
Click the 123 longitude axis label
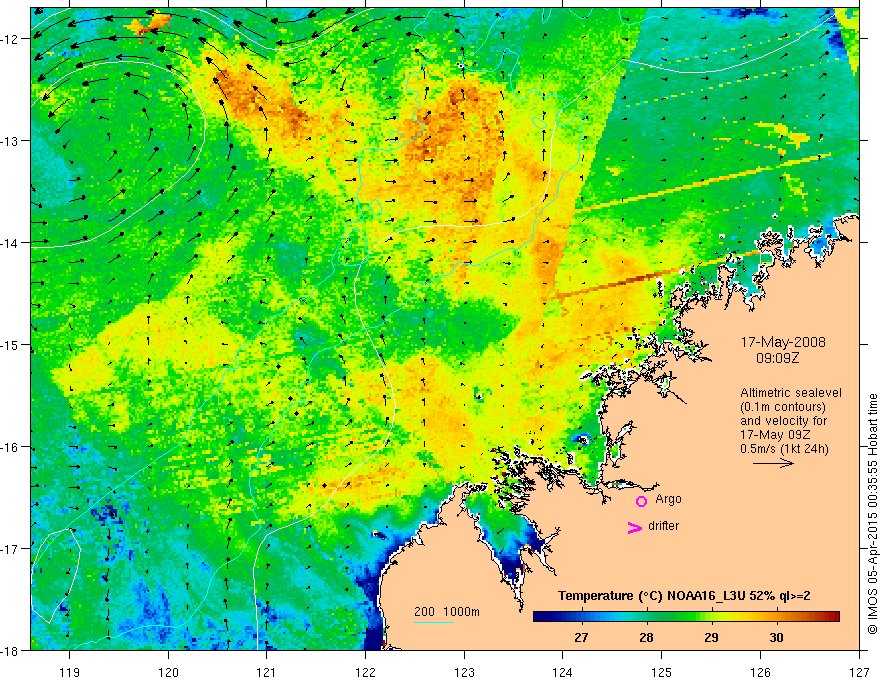464,672
